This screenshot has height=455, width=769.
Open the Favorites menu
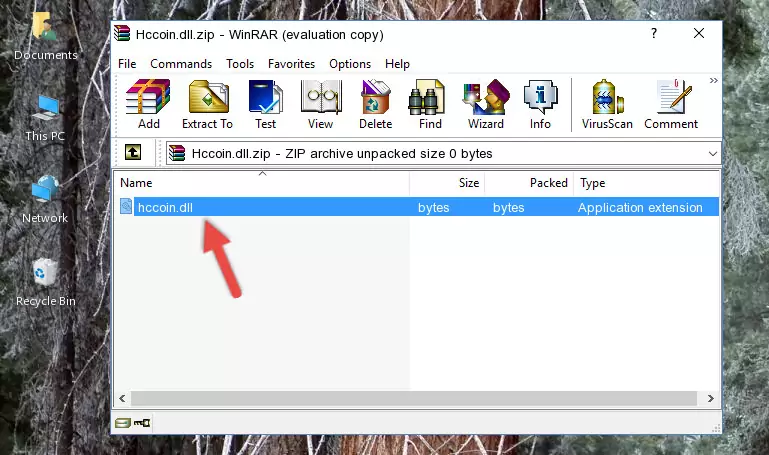291,64
